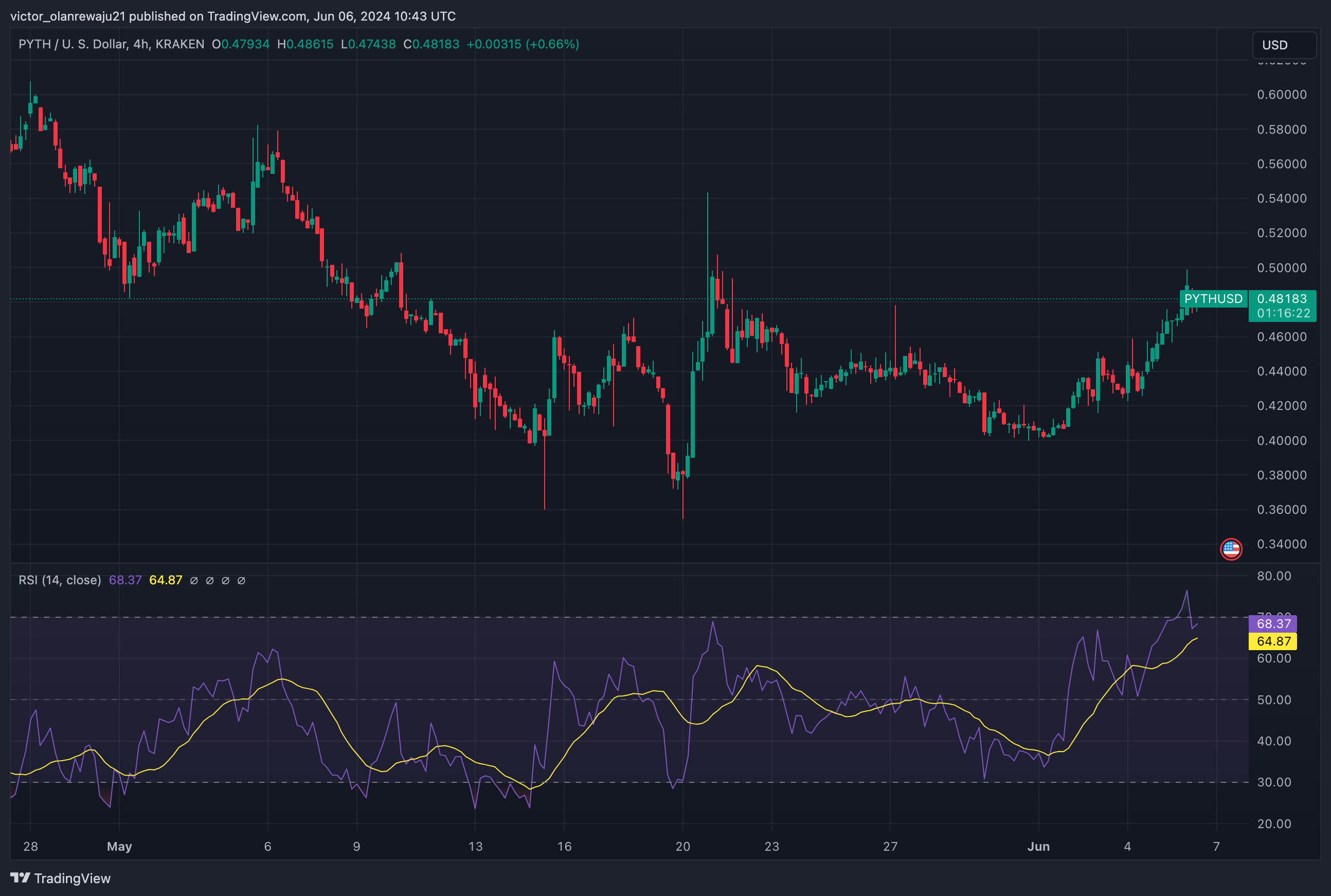The image size is (1331, 896).
Task: Click the purple 68.37 RSI scale label
Action: tap(1273, 623)
